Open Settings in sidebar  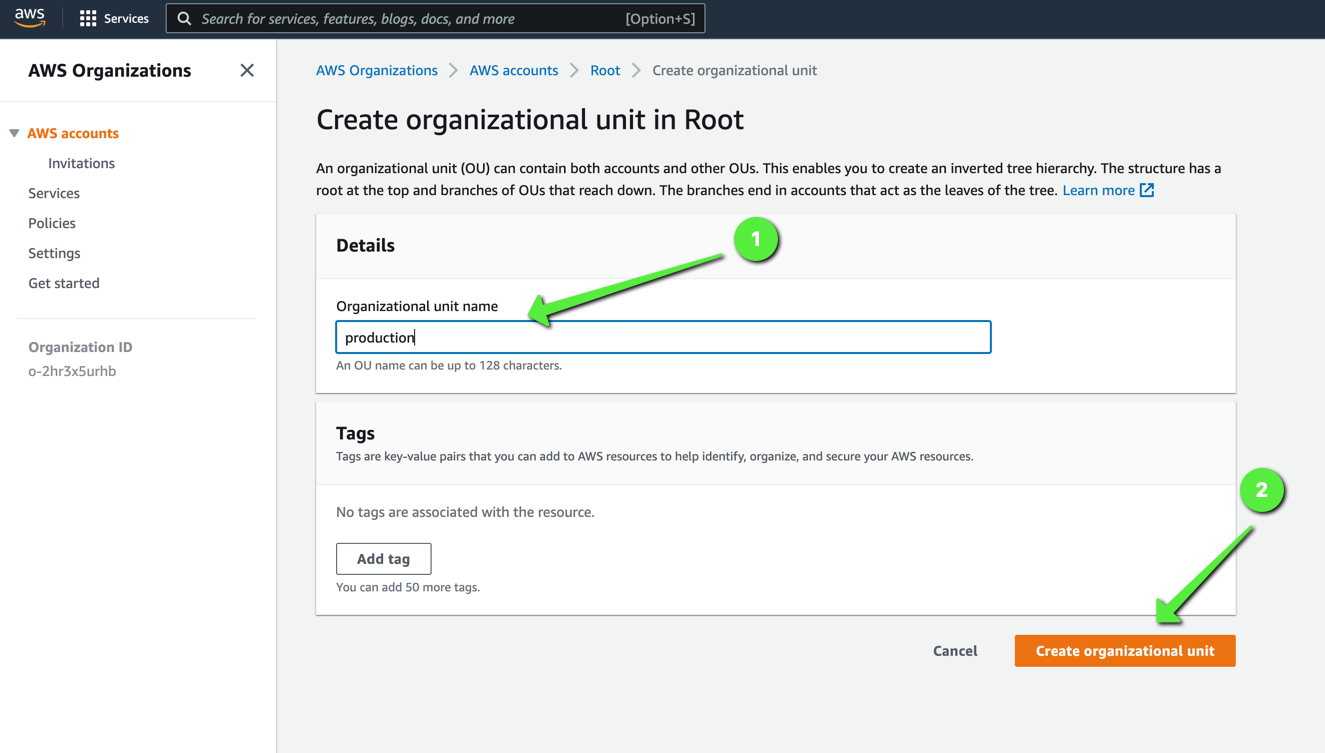coord(54,253)
